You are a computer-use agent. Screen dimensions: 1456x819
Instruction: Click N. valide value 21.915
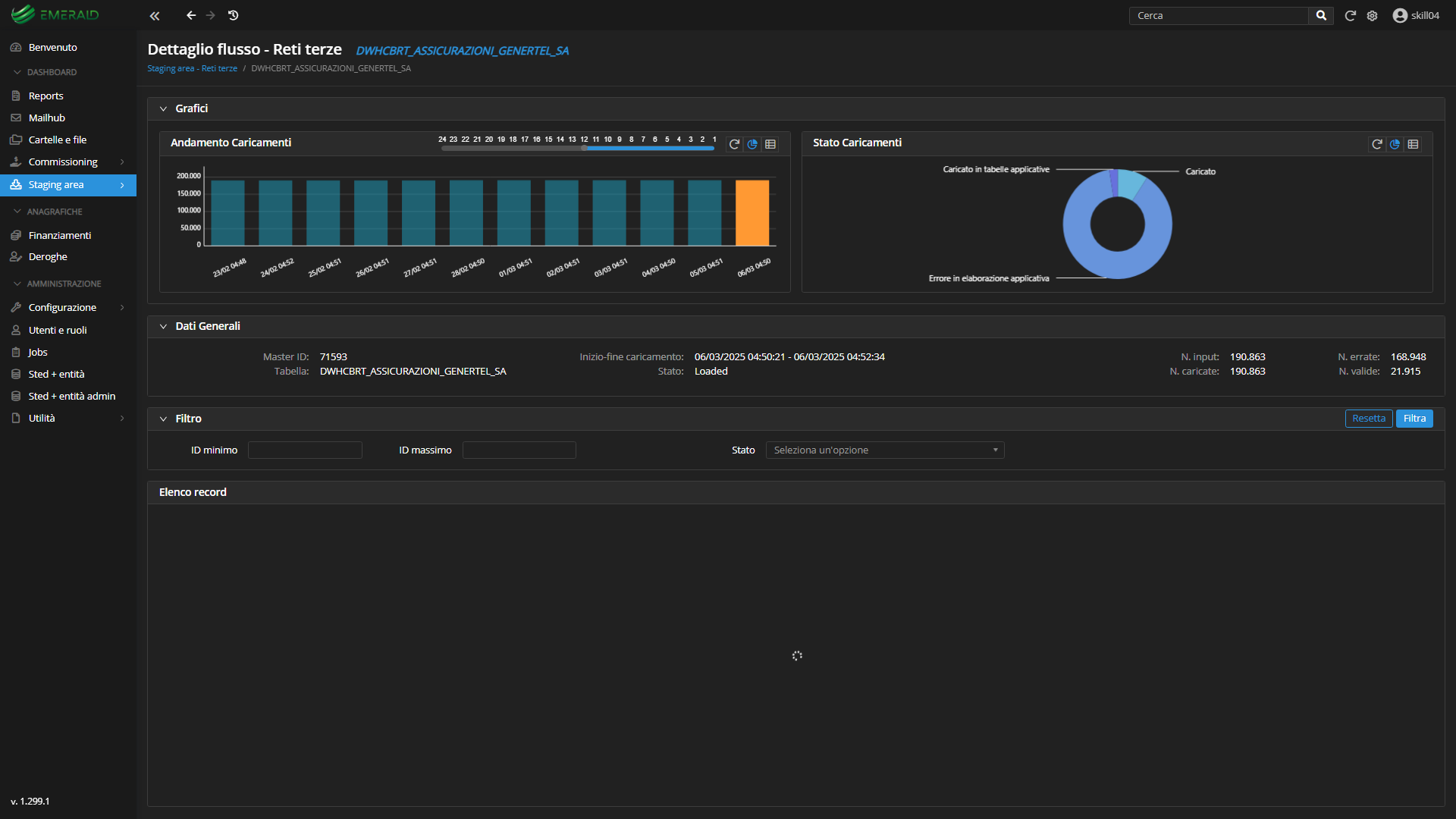(1405, 372)
